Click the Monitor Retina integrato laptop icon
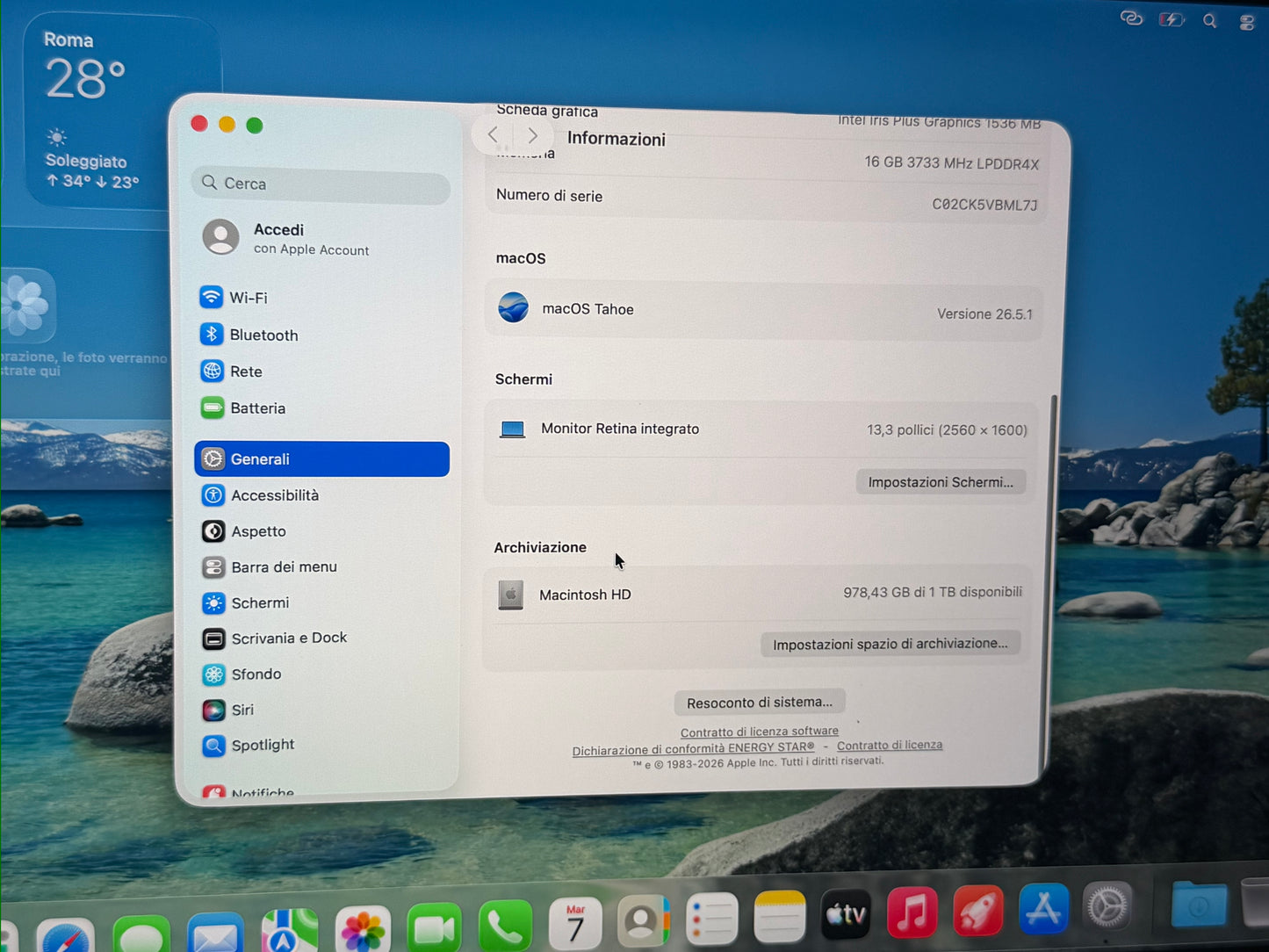The height and width of the screenshot is (952, 1269). tap(512, 429)
